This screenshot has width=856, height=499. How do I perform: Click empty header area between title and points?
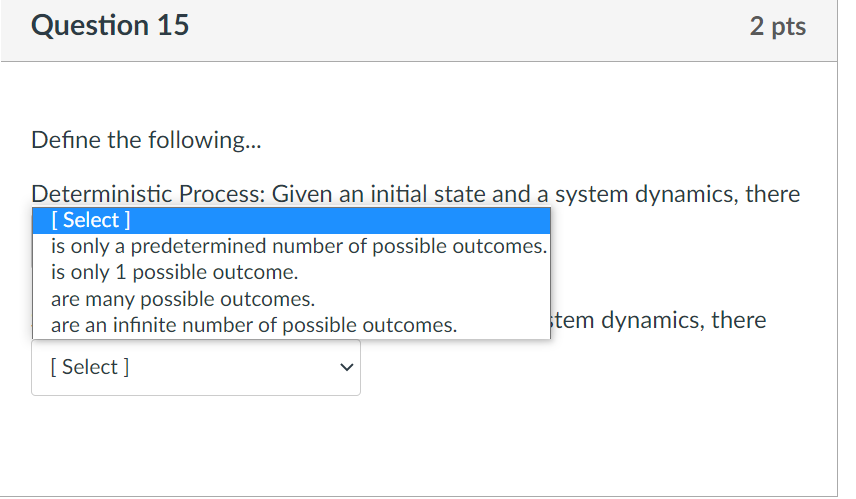(460, 27)
